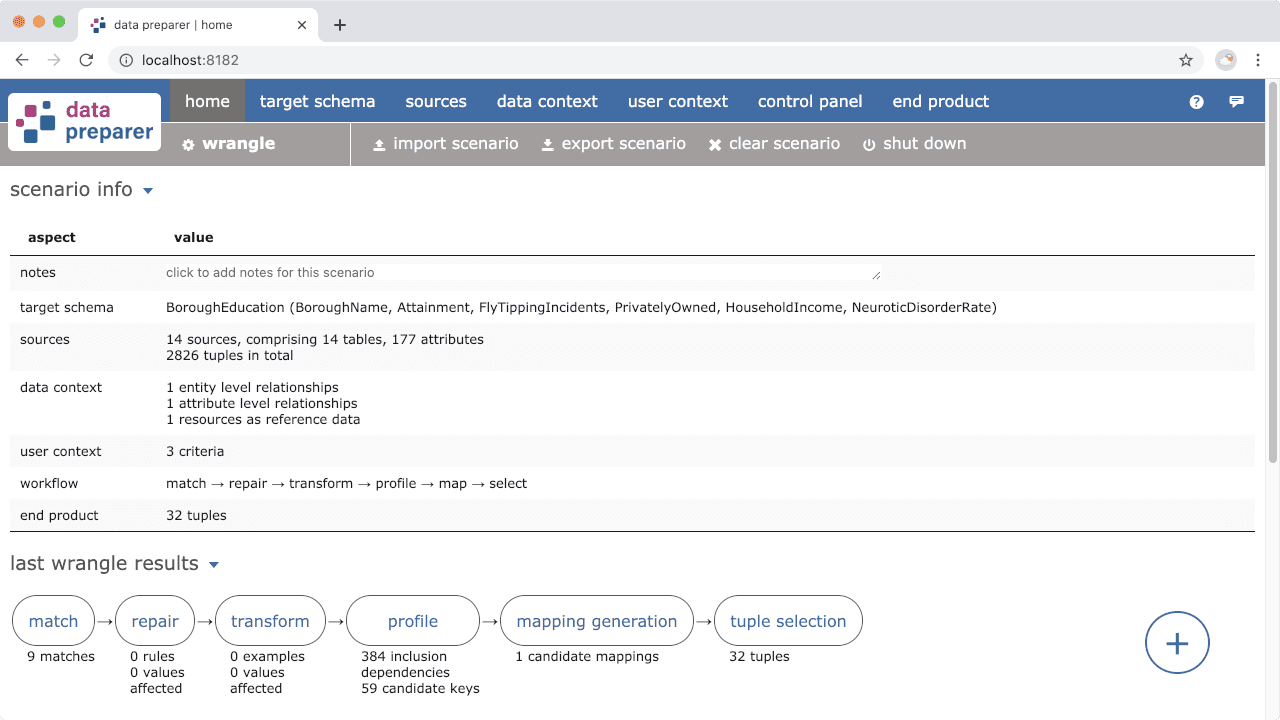Click the round plus button
1280x720 pixels.
click(1177, 643)
